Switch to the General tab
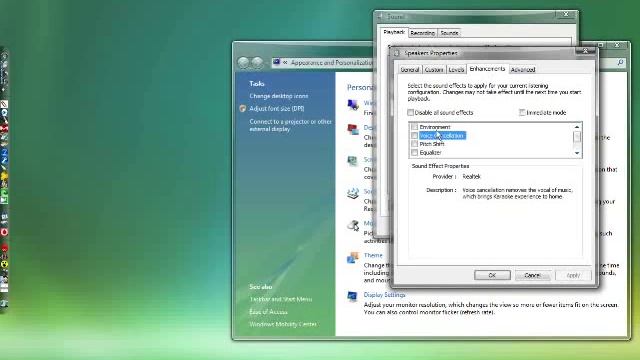The image size is (640, 360). (410, 70)
